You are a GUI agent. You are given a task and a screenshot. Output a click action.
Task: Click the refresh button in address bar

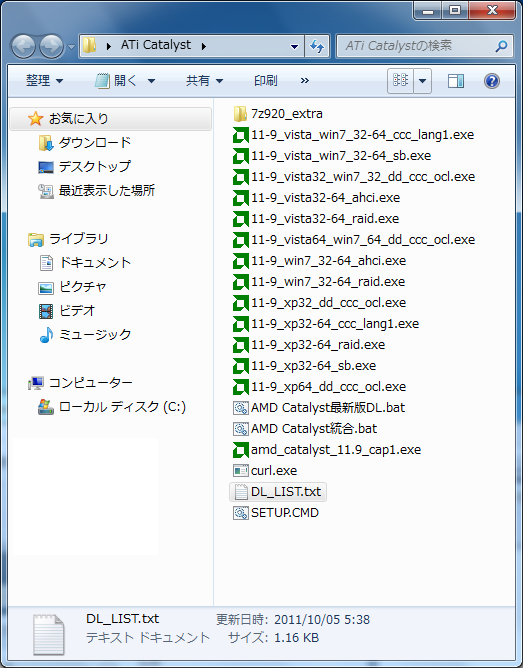pyautogui.click(x=317, y=46)
